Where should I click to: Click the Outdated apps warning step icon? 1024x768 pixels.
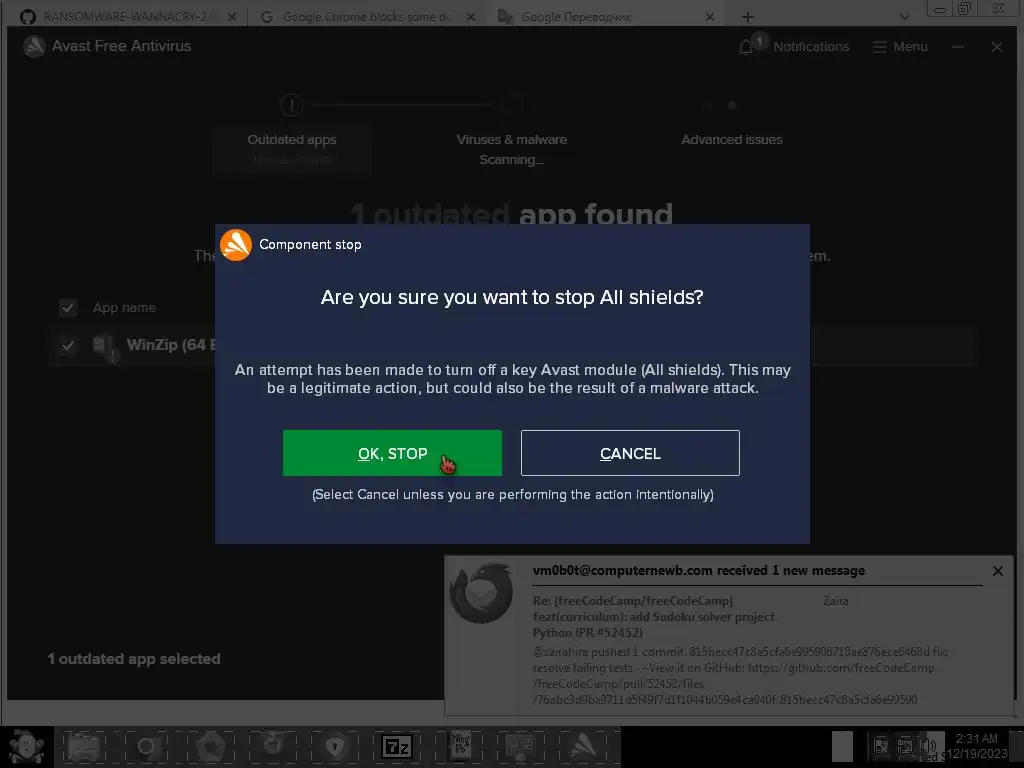coord(291,104)
